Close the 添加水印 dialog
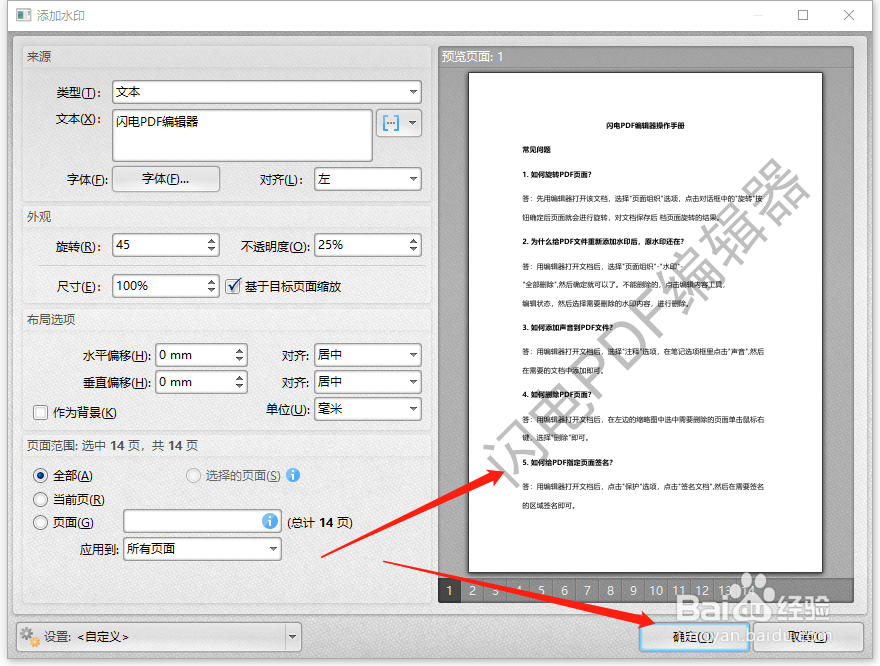The height and width of the screenshot is (666, 880). tap(849, 15)
